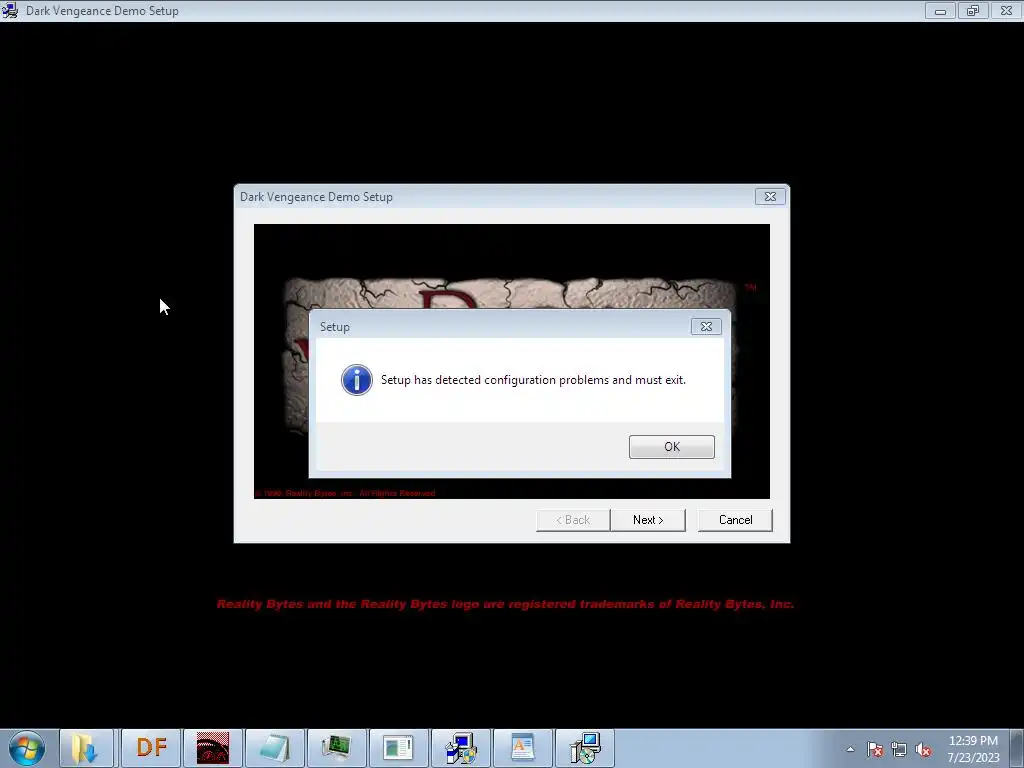Close the small Setup message dialog
Screen dimensions: 1024x768
(x=706, y=327)
